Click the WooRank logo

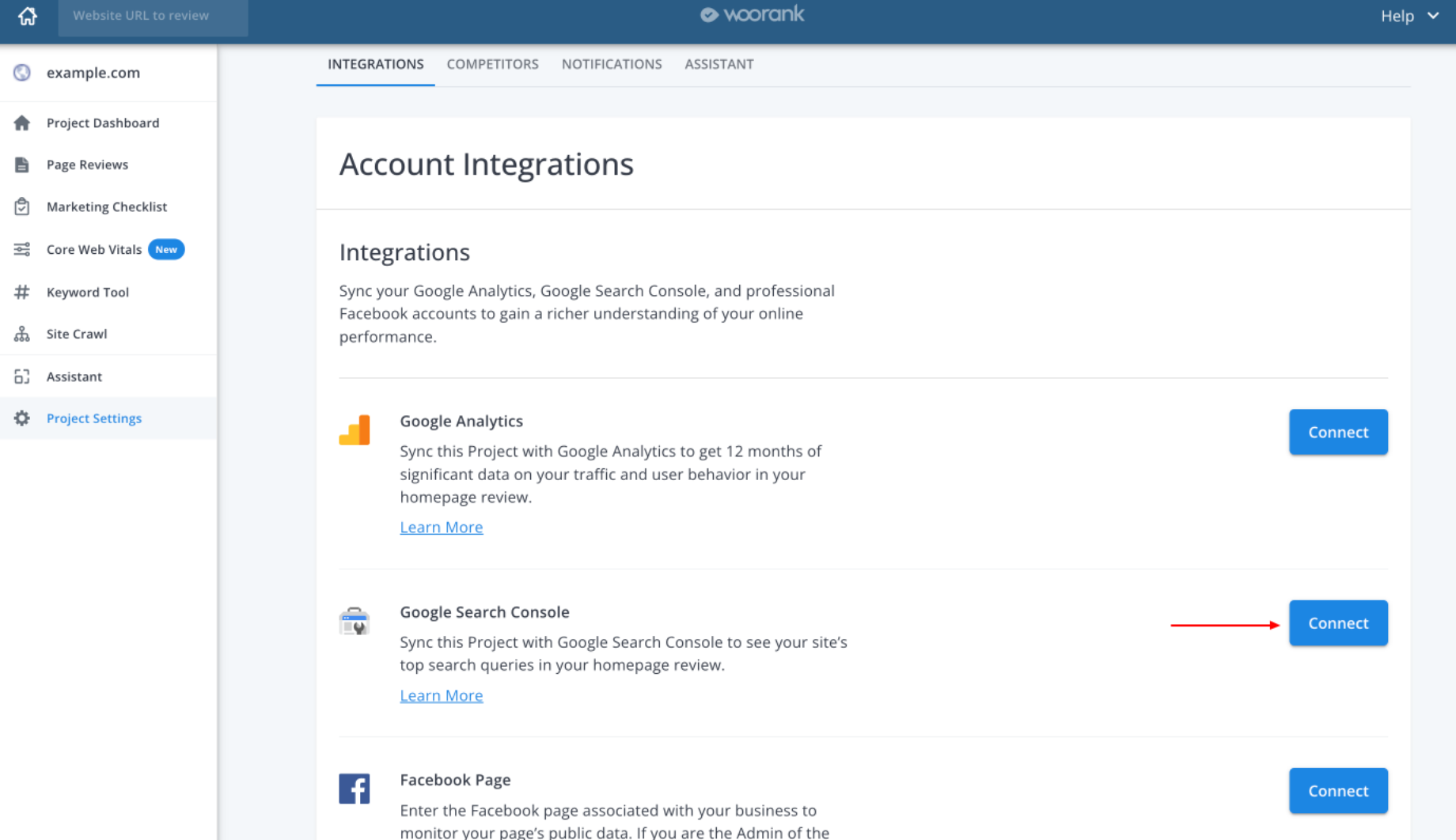(x=752, y=14)
